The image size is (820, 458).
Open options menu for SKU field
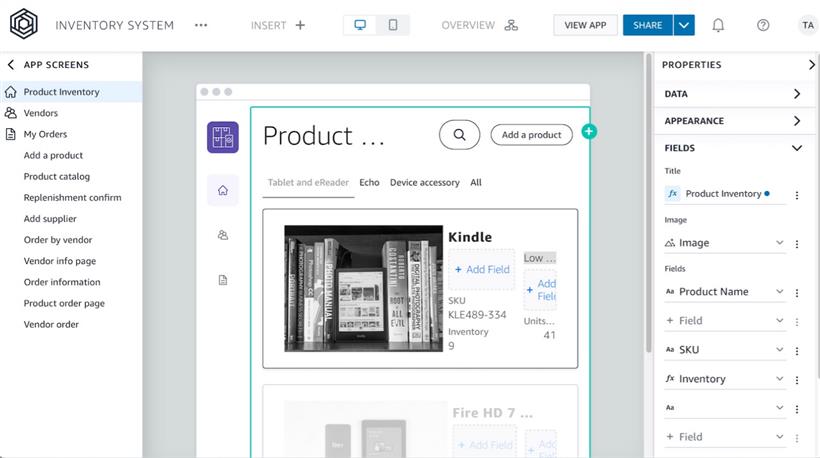[797, 351]
